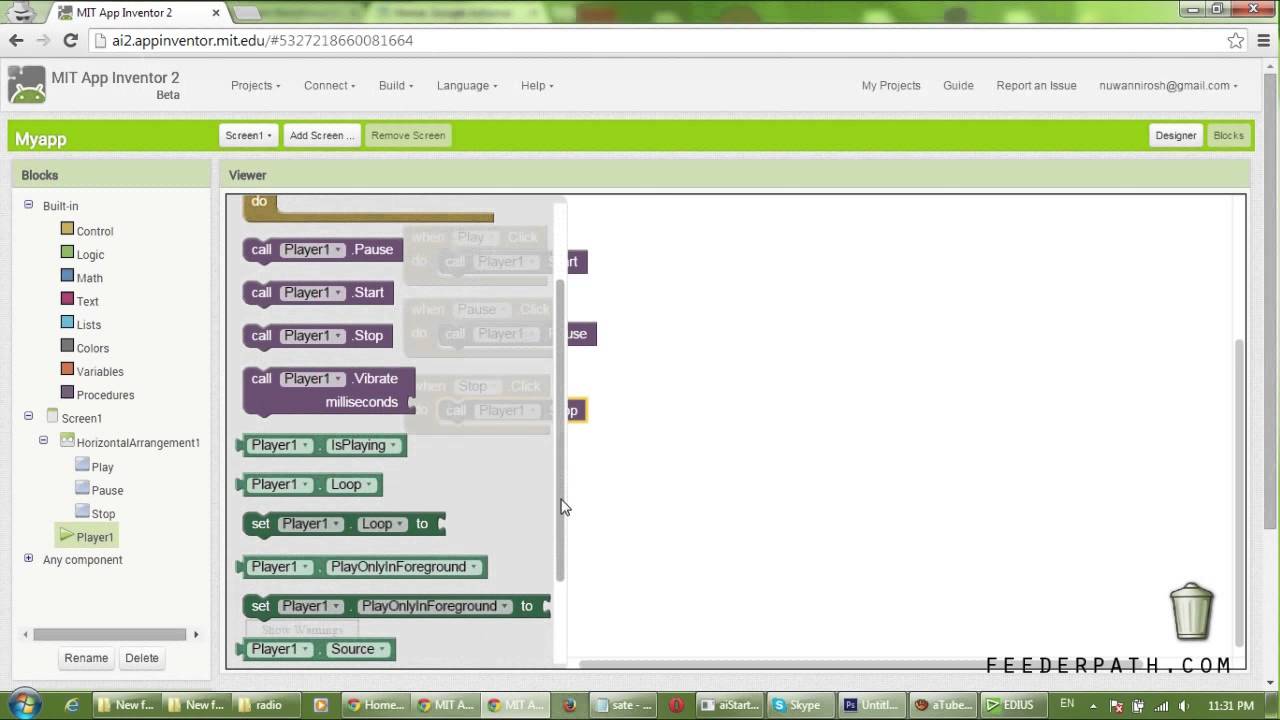The image size is (1280, 720).
Task: Click the Screen1 component icon in tree
Action: pos(52,416)
